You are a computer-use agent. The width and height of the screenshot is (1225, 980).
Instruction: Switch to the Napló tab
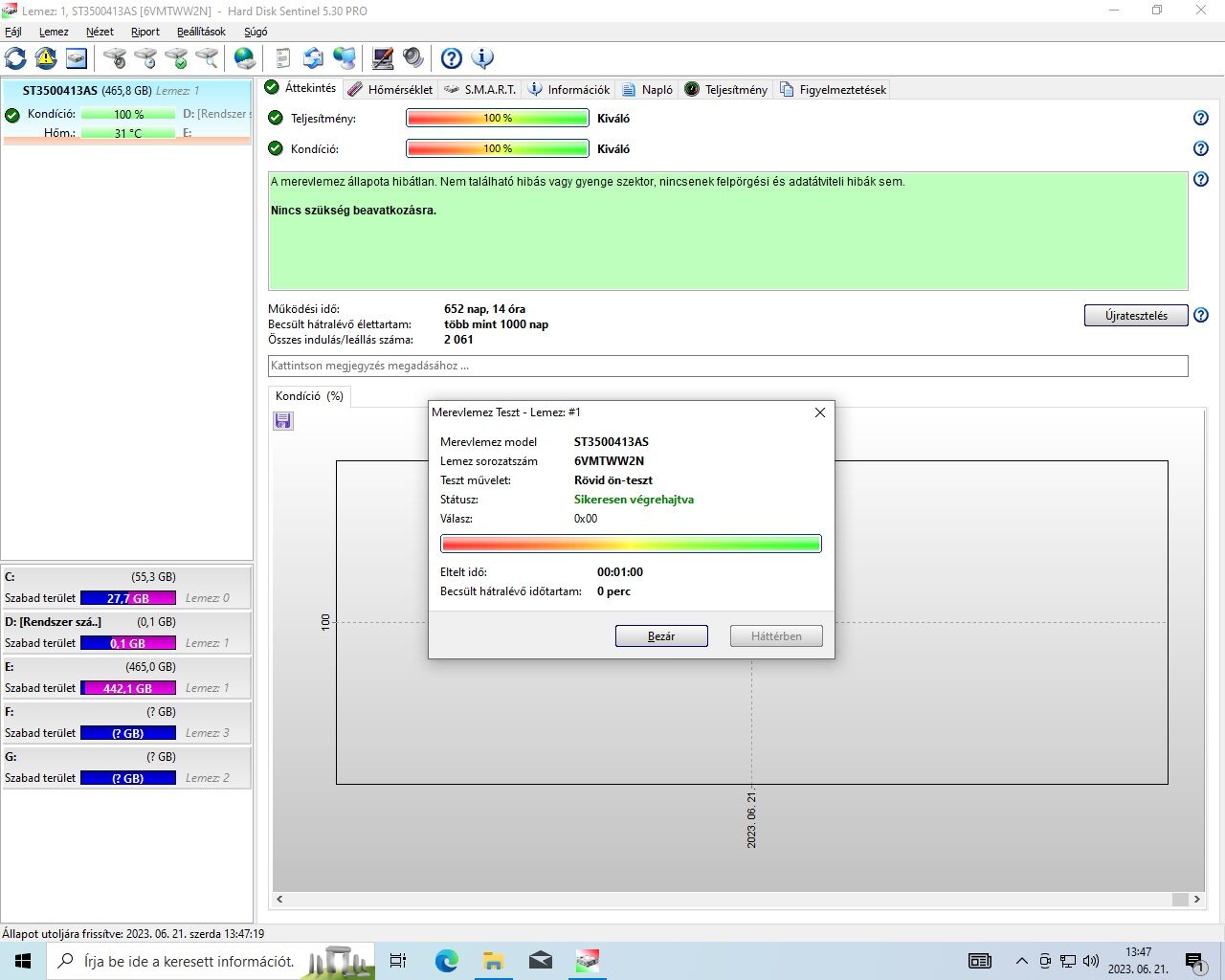[x=648, y=89]
